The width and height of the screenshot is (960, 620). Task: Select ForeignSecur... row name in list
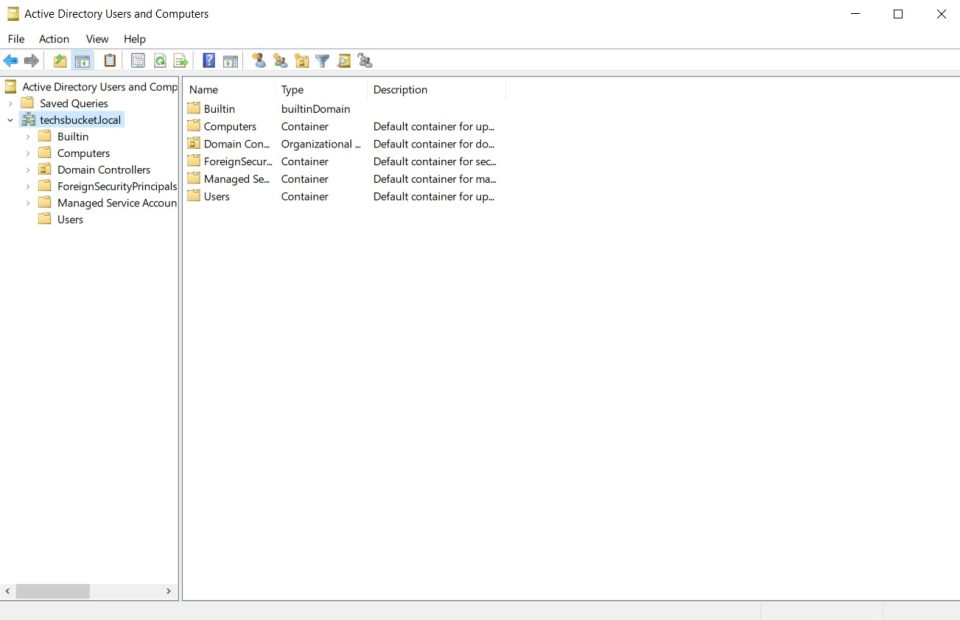point(238,162)
